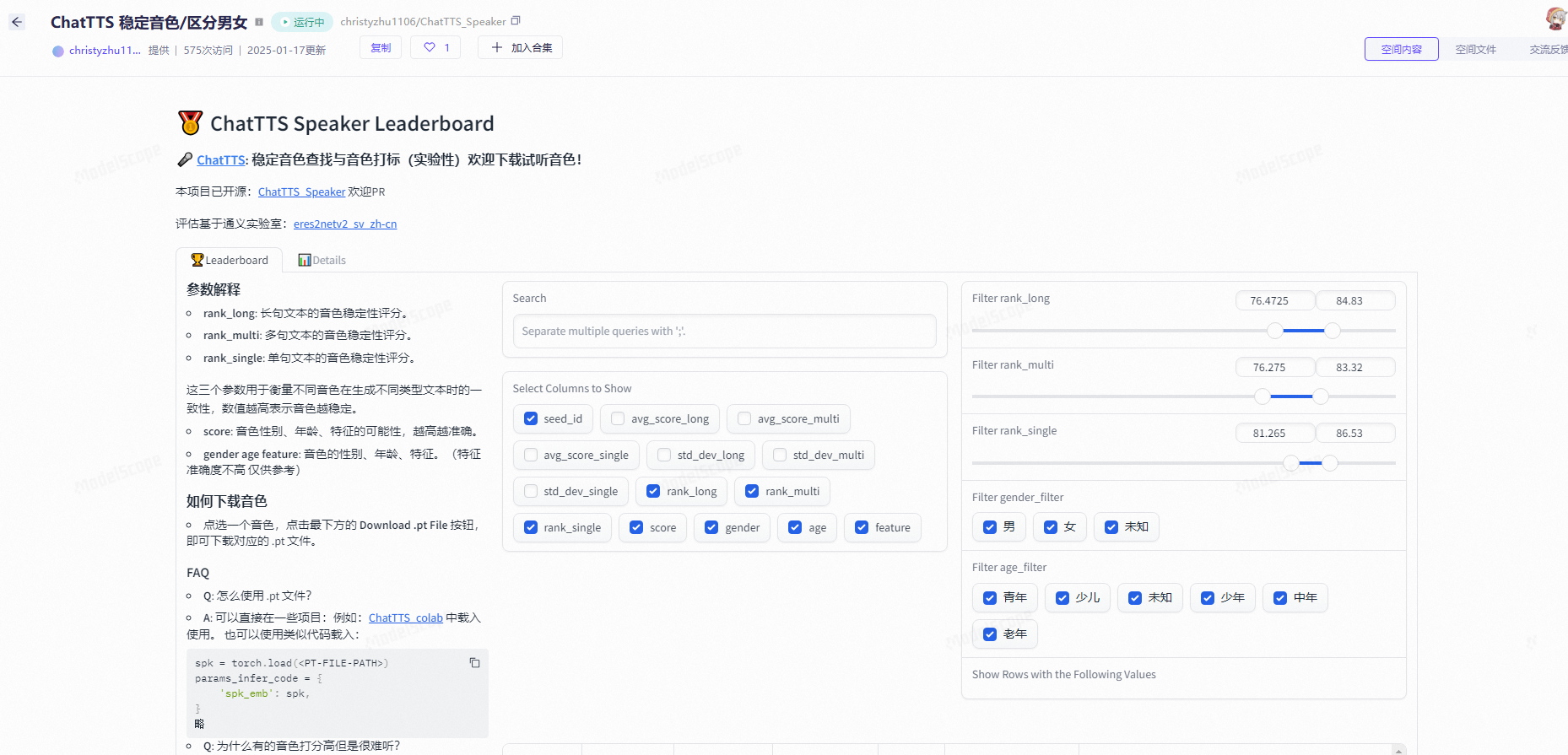The image size is (1568, 755).
Task: Switch to the Details tab
Action: point(322,260)
